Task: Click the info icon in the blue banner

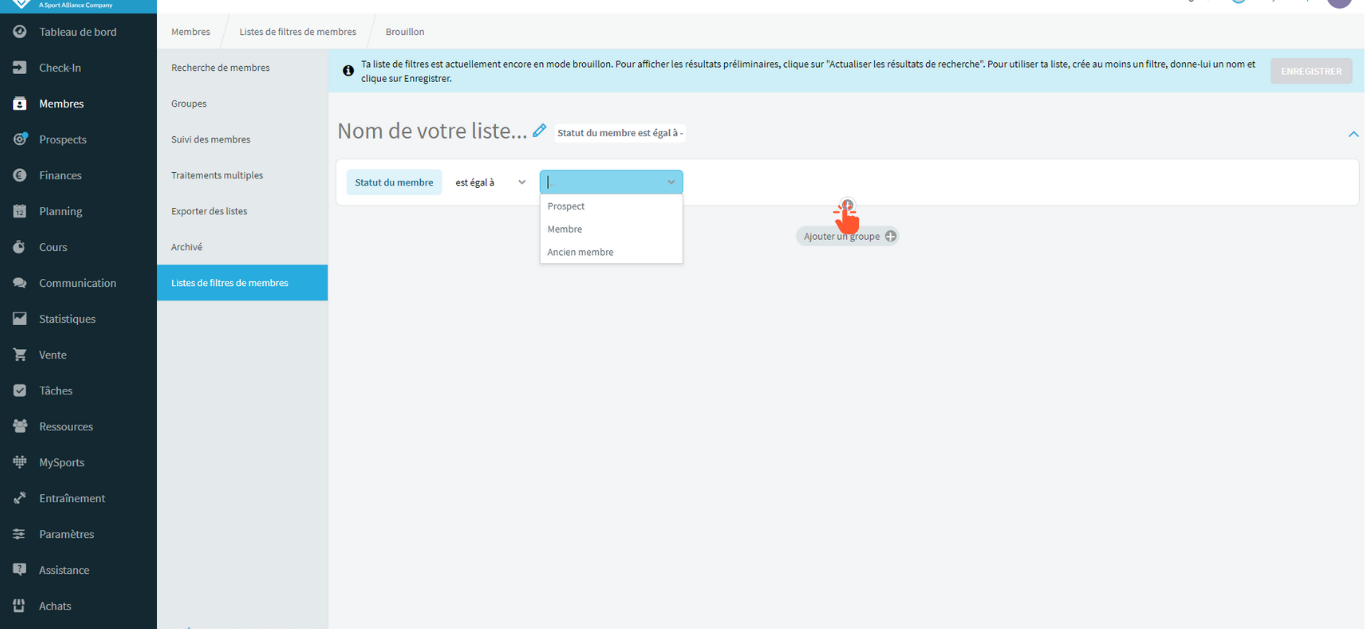Action: tap(348, 71)
